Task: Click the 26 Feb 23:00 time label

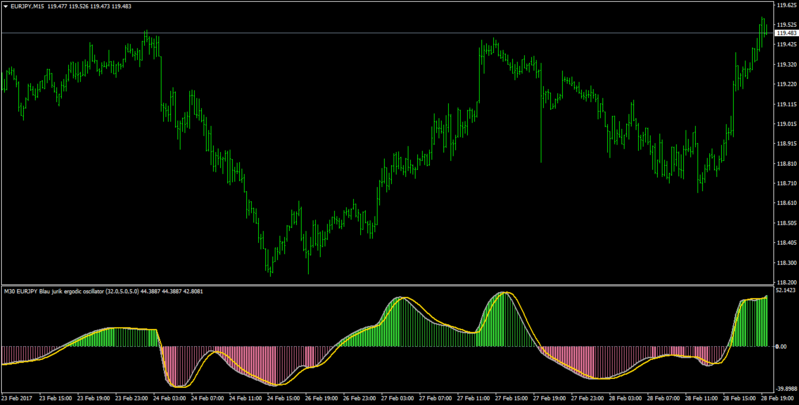Action: pos(360,398)
